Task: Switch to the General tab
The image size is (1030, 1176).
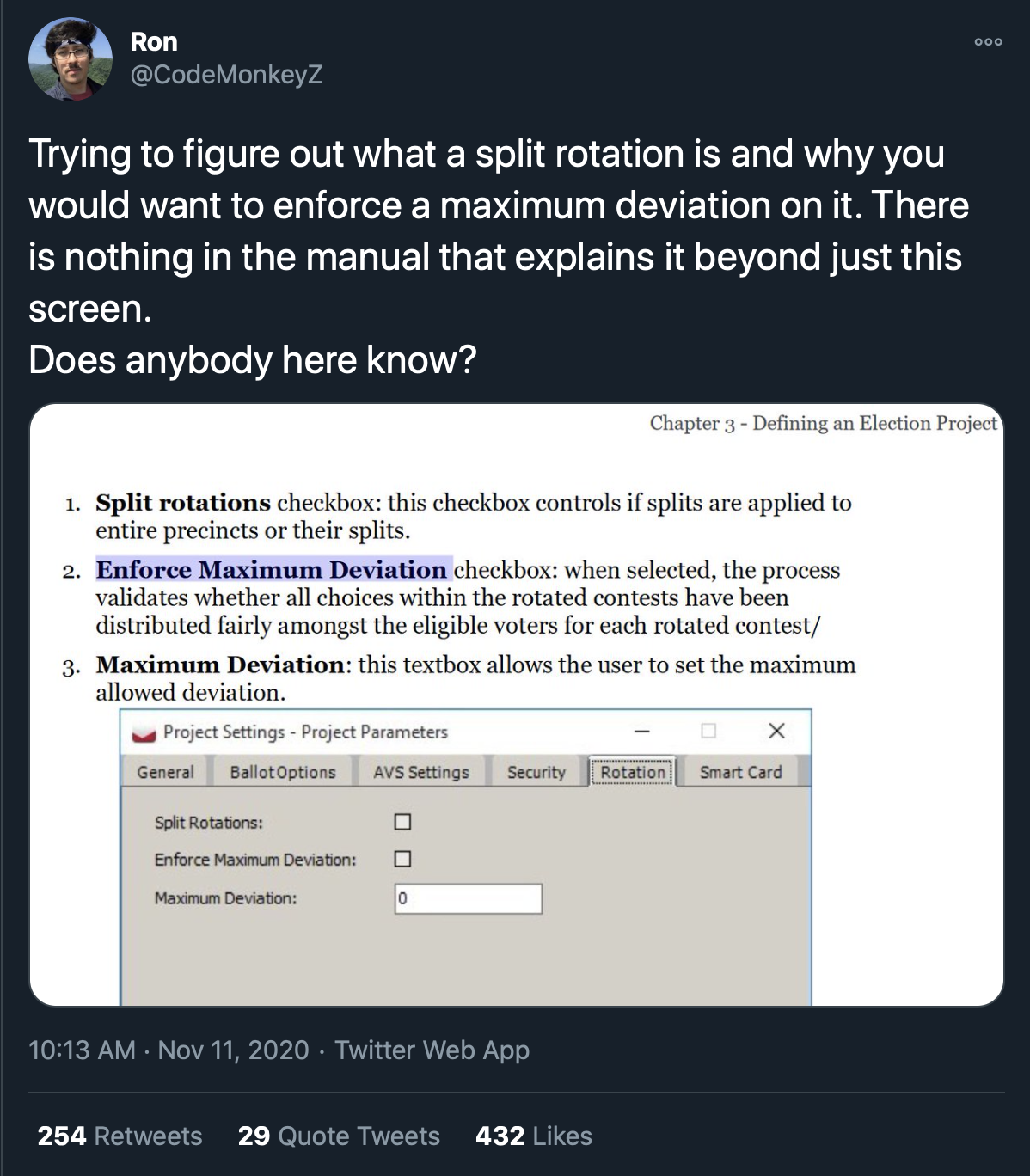Action: (165, 772)
